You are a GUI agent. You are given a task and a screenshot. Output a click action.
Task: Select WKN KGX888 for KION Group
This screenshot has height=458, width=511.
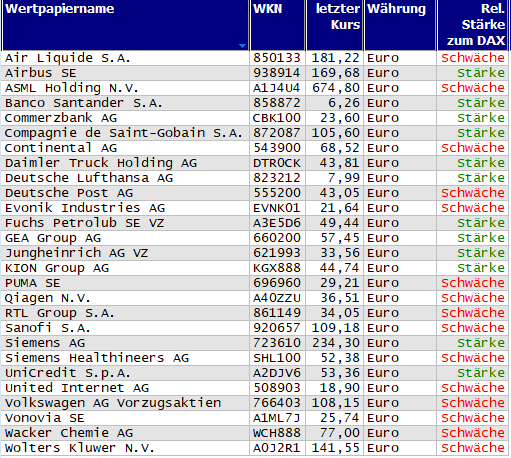tap(277, 268)
